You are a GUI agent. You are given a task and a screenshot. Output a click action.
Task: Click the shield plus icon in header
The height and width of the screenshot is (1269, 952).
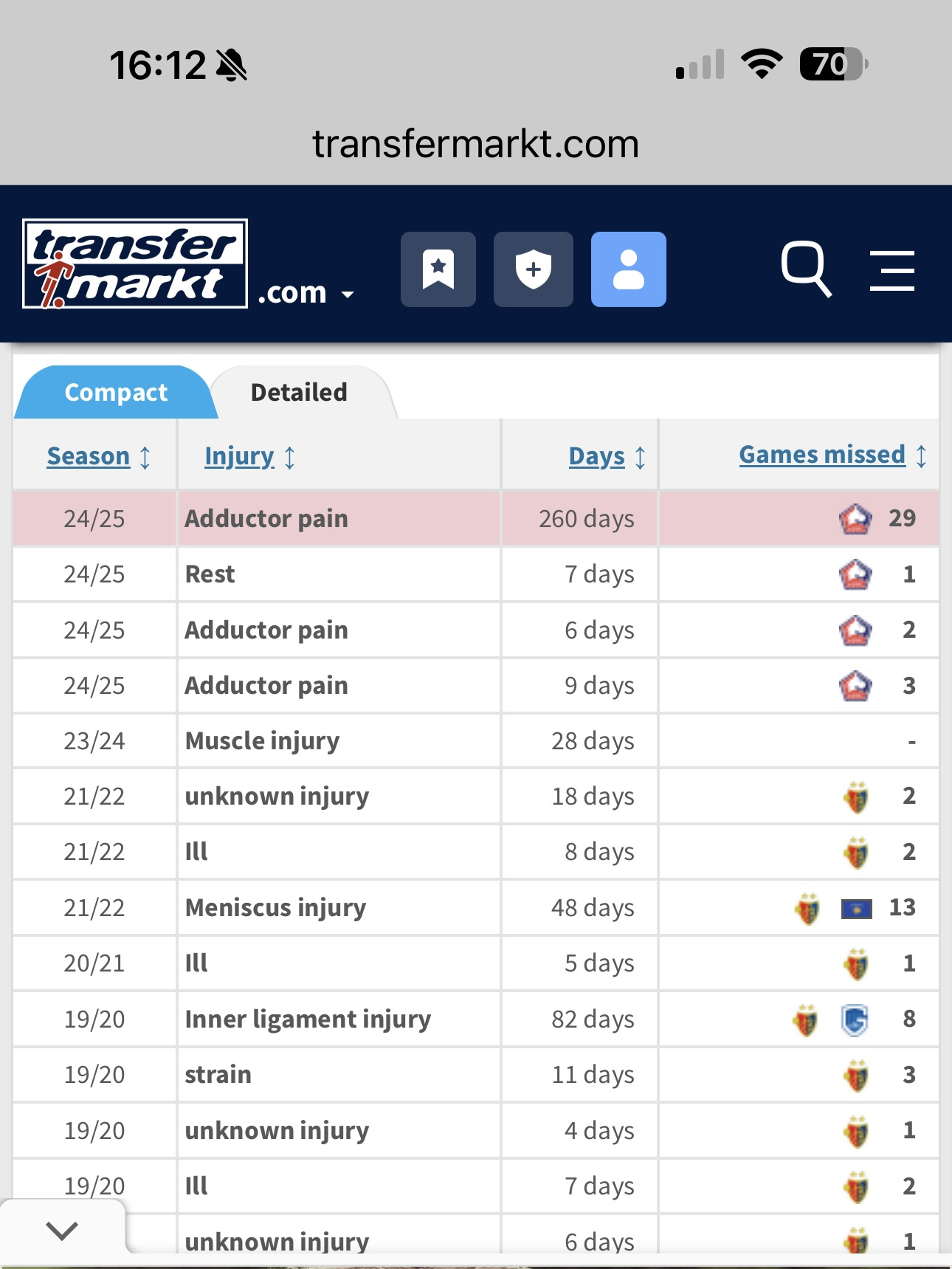[x=534, y=269]
